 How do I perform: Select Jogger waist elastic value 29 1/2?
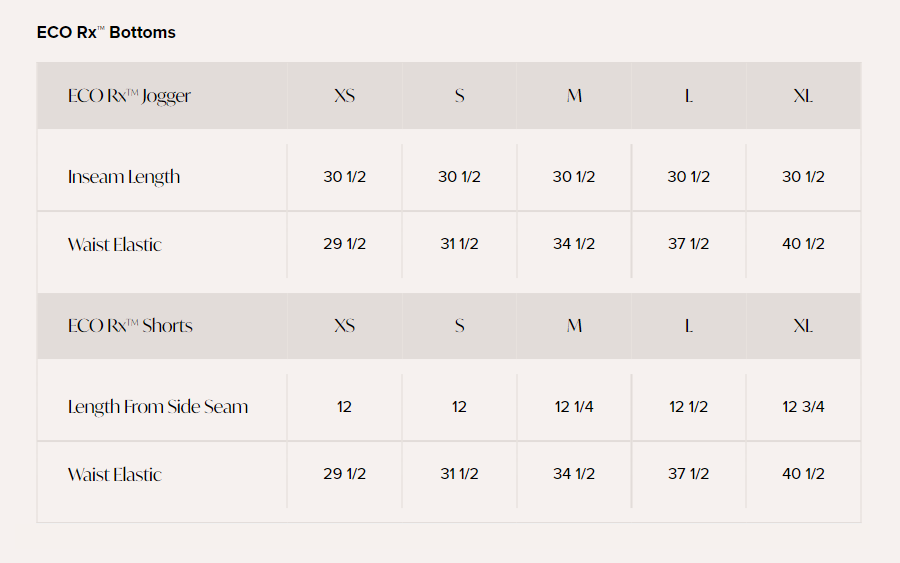344,244
